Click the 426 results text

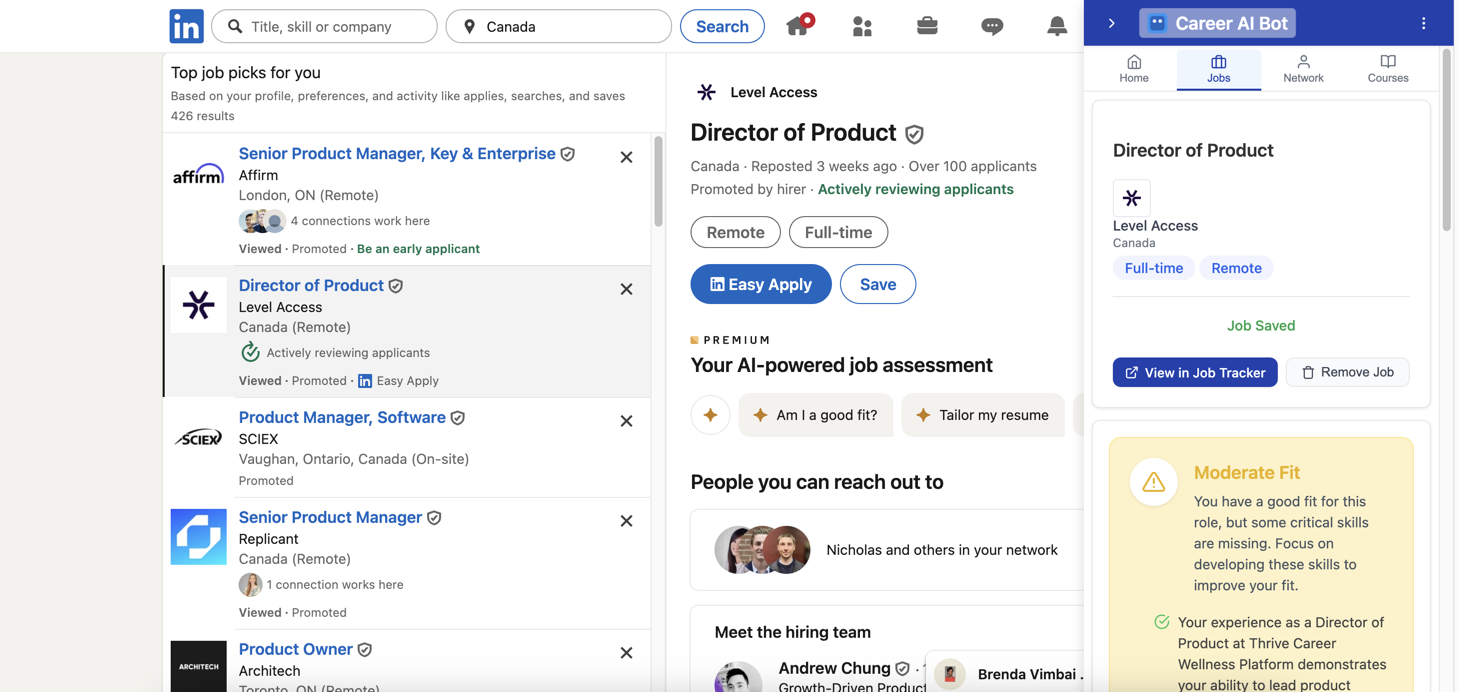202,116
